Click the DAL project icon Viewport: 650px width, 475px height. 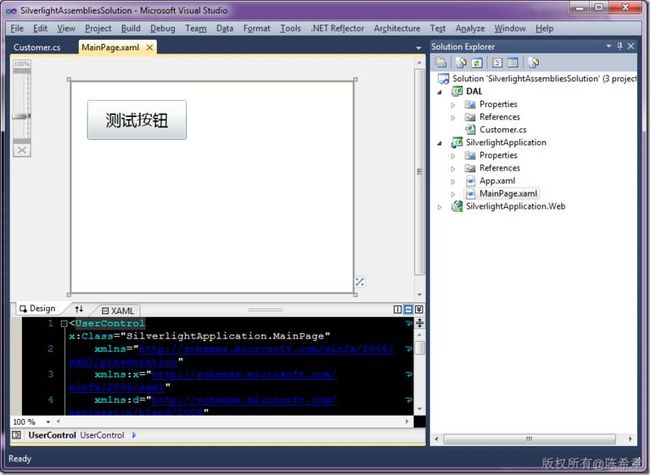457,91
